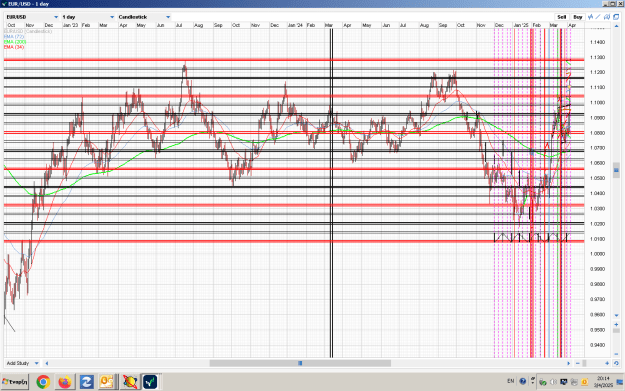Image resolution: width=625 pixels, height=391 pixels.
Task: Open the Add Study dropdown
Action: pyautogui.click(x=22, y=363)
